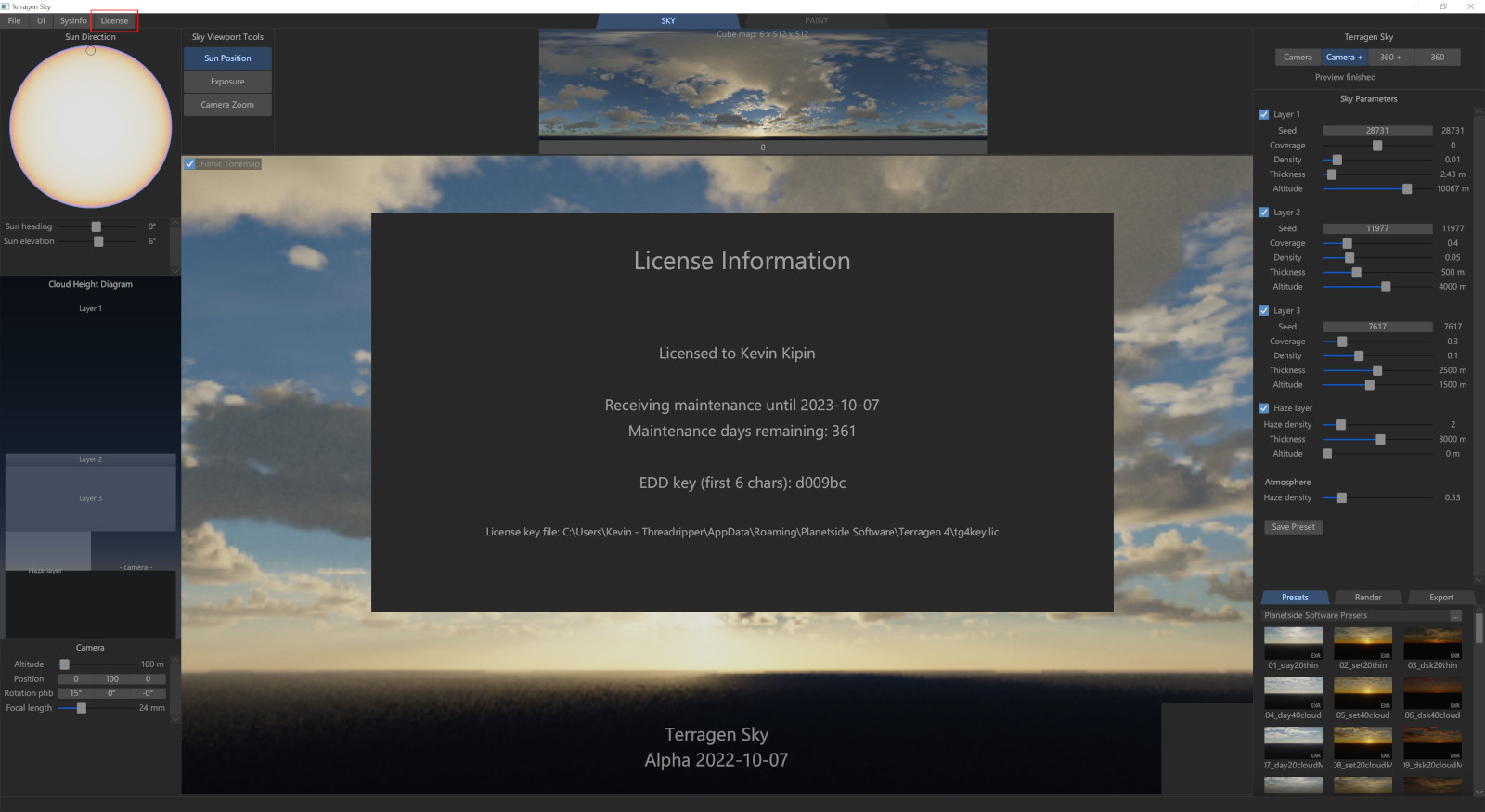The width and height of the screenshot is (1485, 812).
Task: Toggle the Haze layer checkbox
Action: click(1264, 408)
